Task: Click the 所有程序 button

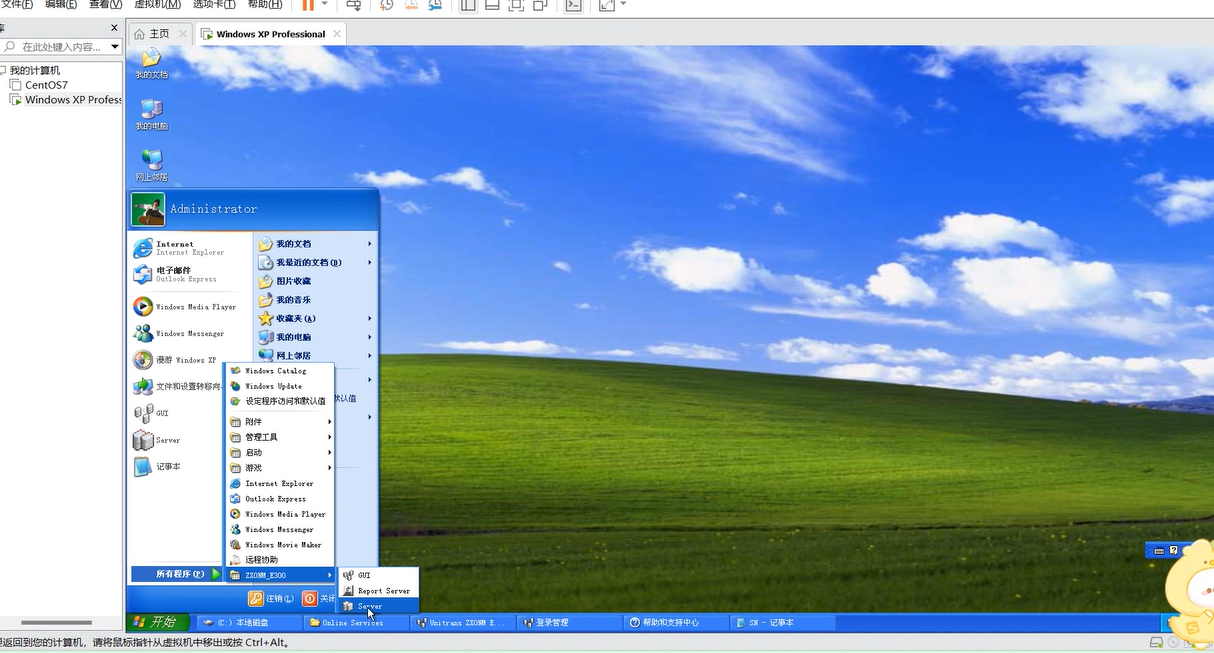Action: (x=176, y=574)
